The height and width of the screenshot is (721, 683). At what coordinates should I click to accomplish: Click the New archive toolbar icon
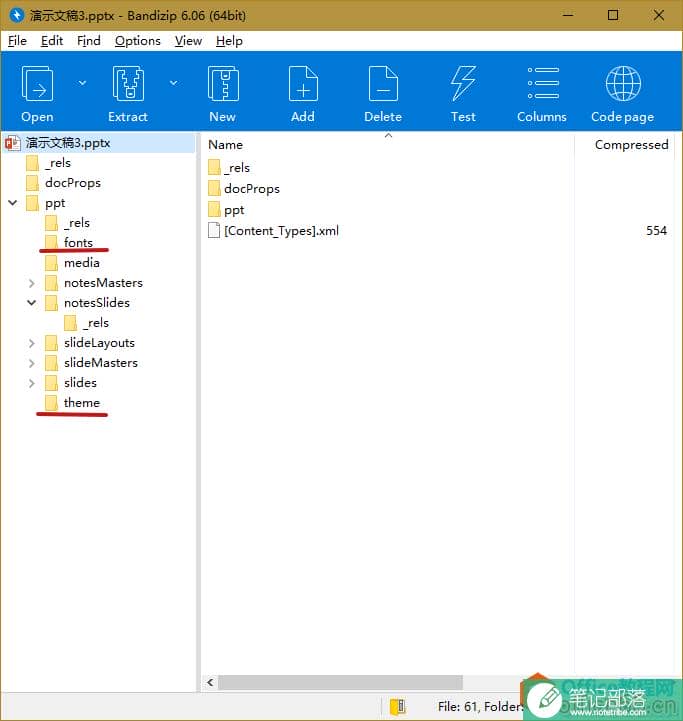coord(223,83)
